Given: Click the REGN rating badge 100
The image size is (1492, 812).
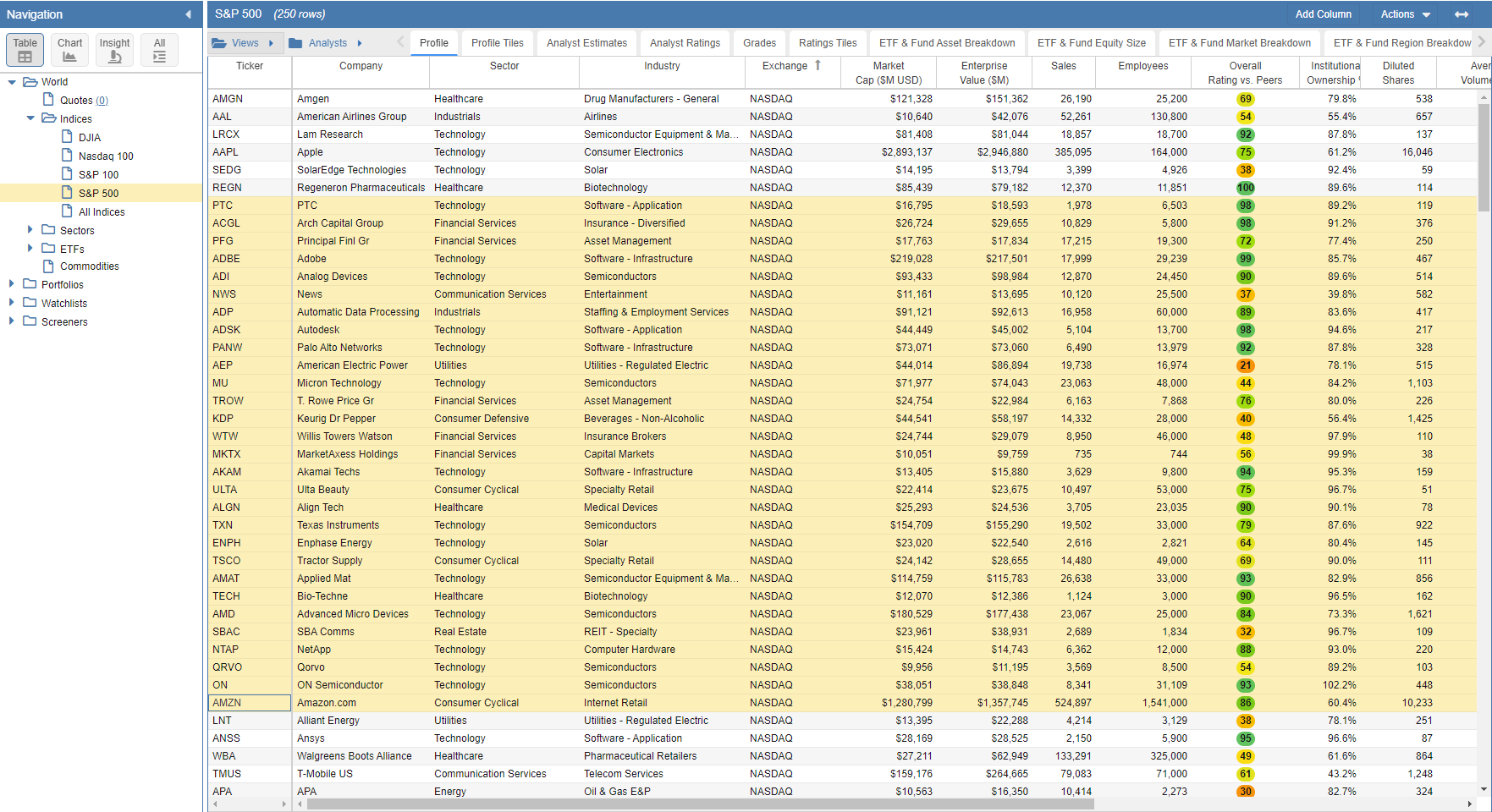Looking at the screenshot, I should click(1245, 188).
